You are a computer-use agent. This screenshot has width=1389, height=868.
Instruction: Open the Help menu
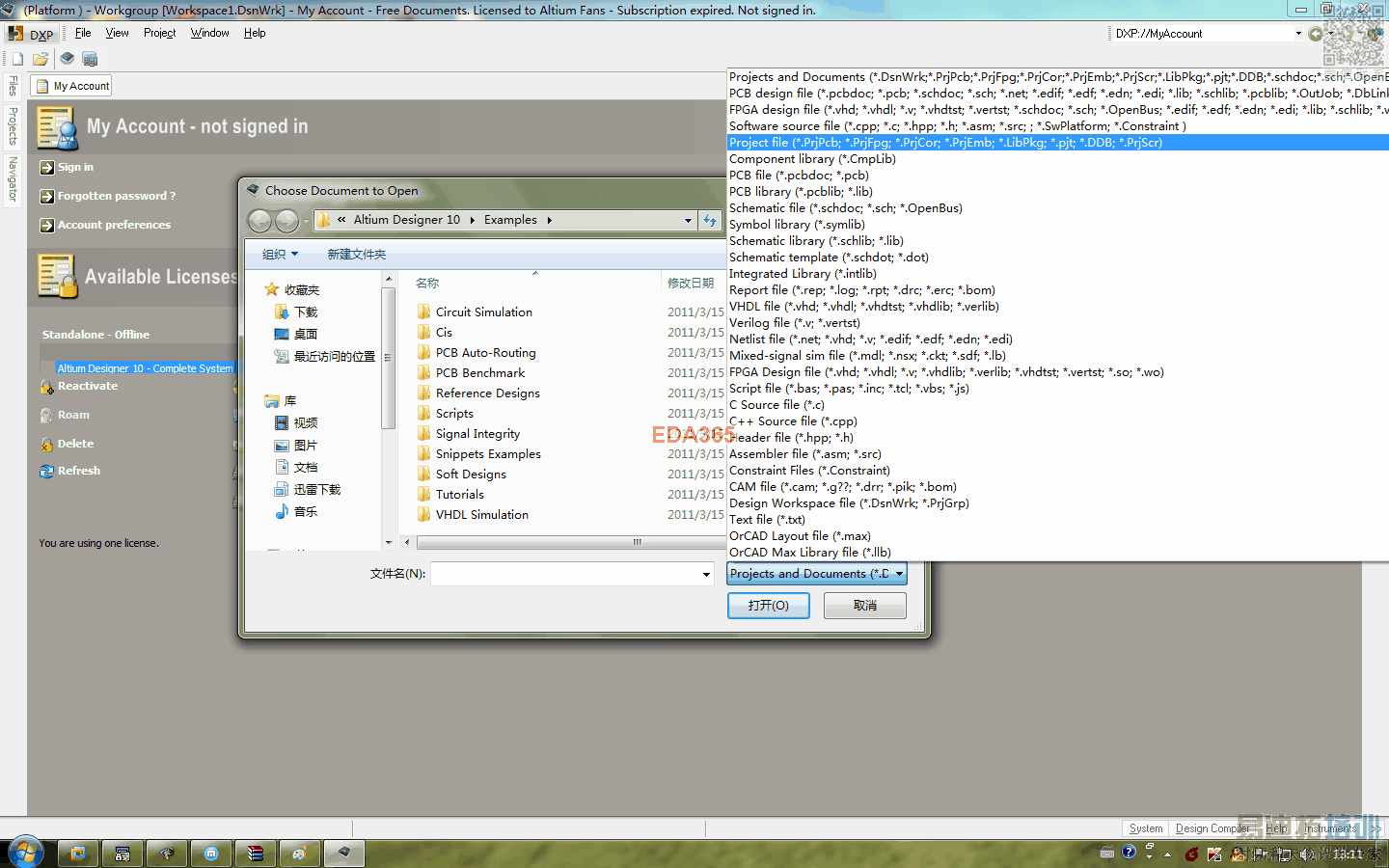[255, 33]
